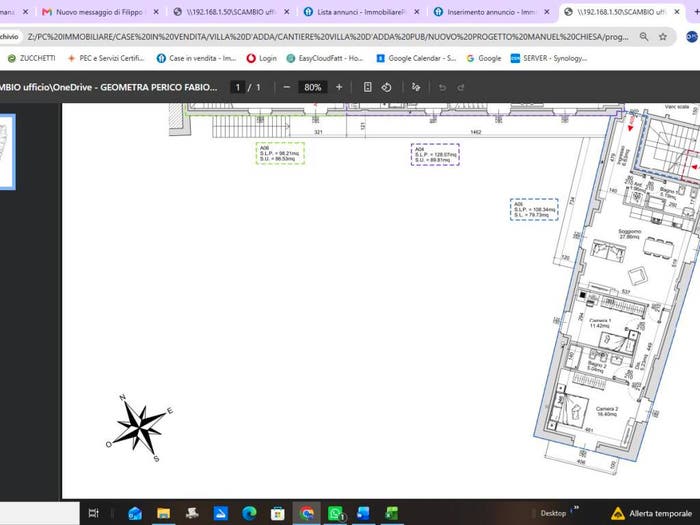Image resolution: width=700 pixels, height=525 pixels.
Task: Open the SERVER - Synology bookmark
Action: click(x=549, y=58)
